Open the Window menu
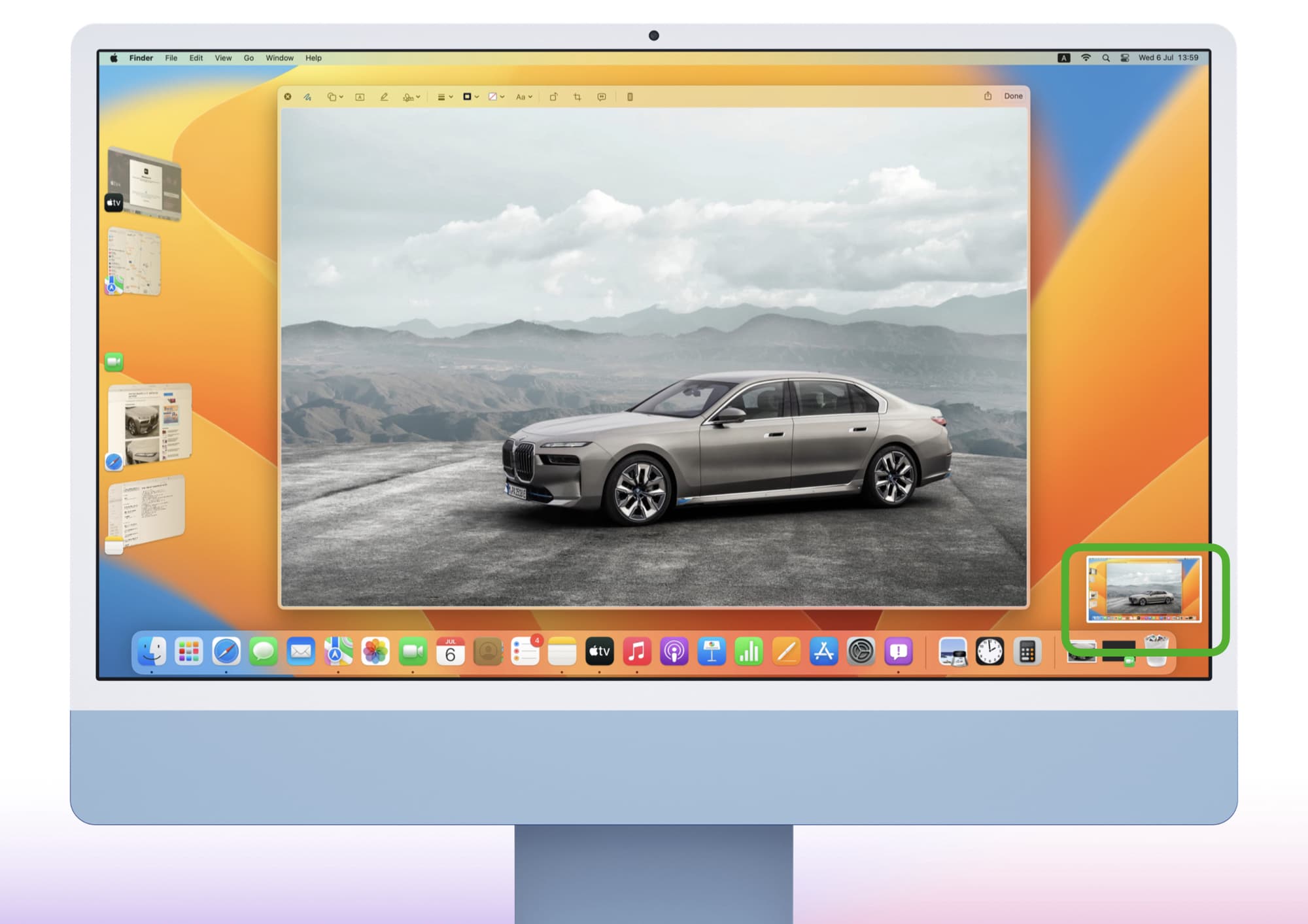This screenshot has height=924, width=1308. pyautogui.click(x=279, y=58)
